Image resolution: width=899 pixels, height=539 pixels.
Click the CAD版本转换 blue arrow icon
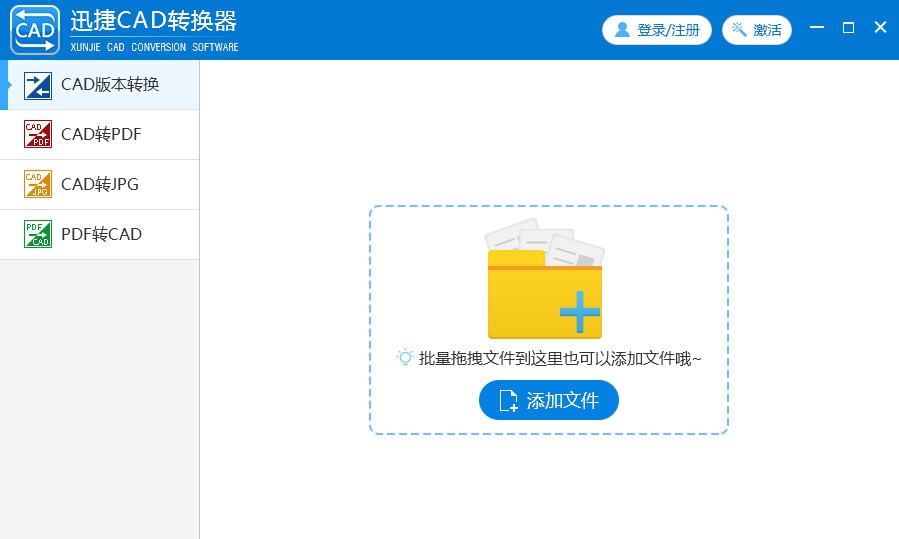click(38, 86)
